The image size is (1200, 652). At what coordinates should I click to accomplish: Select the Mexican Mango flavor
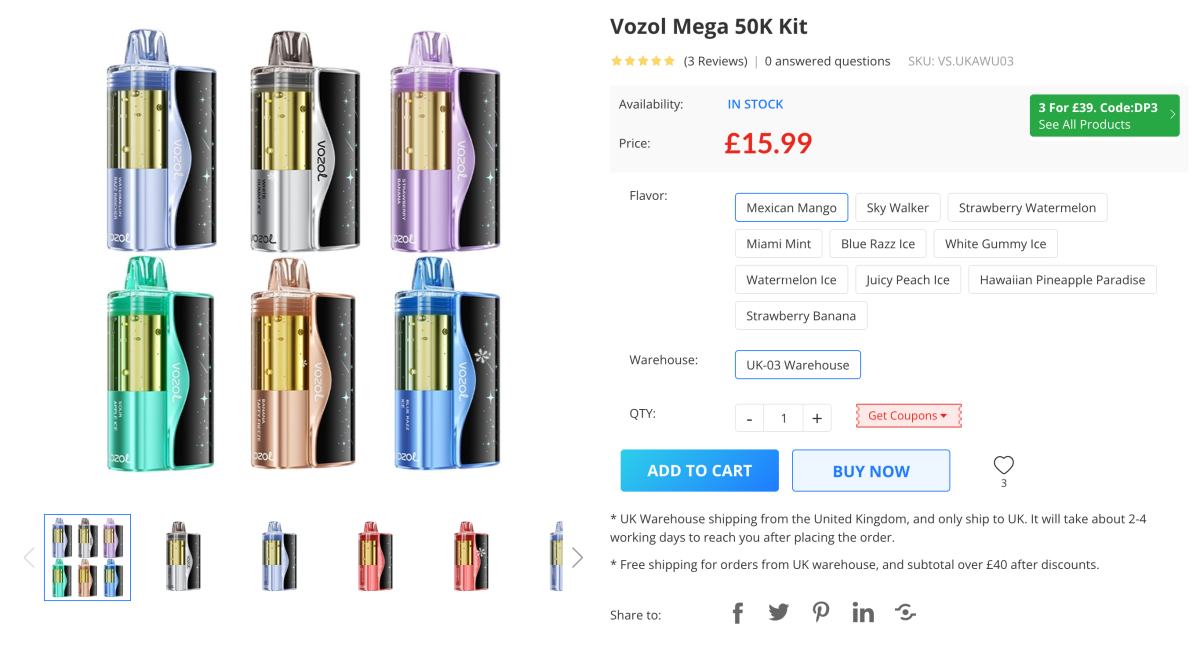click(x=791, y=207)
